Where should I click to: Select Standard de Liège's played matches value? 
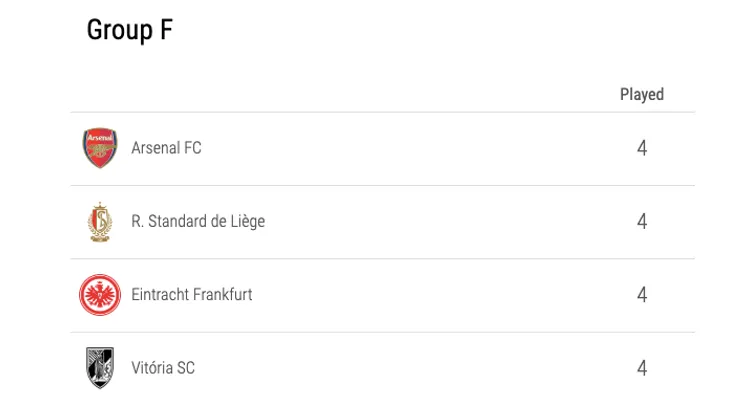pyautogui.click(x=642, y=221)
